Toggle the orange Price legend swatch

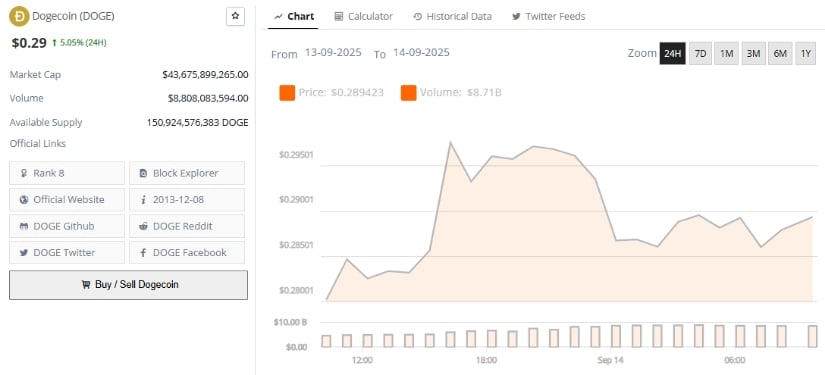[287, 93]
